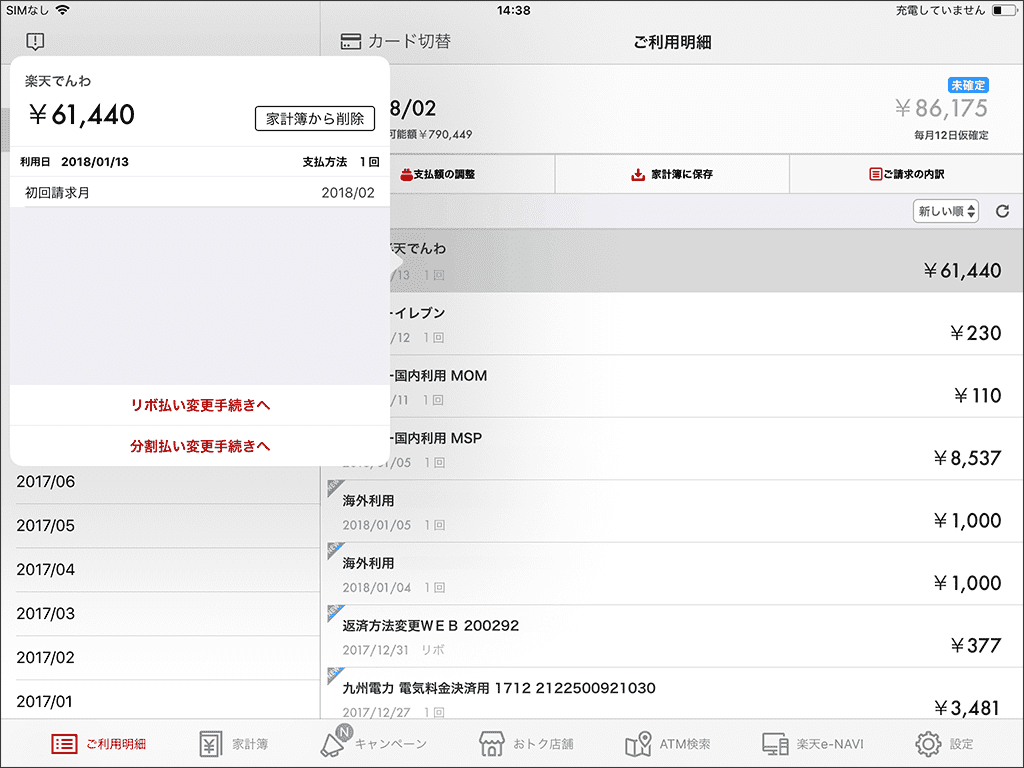Open the キャンペーン campaign tab
The width and height of the screenshot is (1024, 768).
(x=373, y=744)
